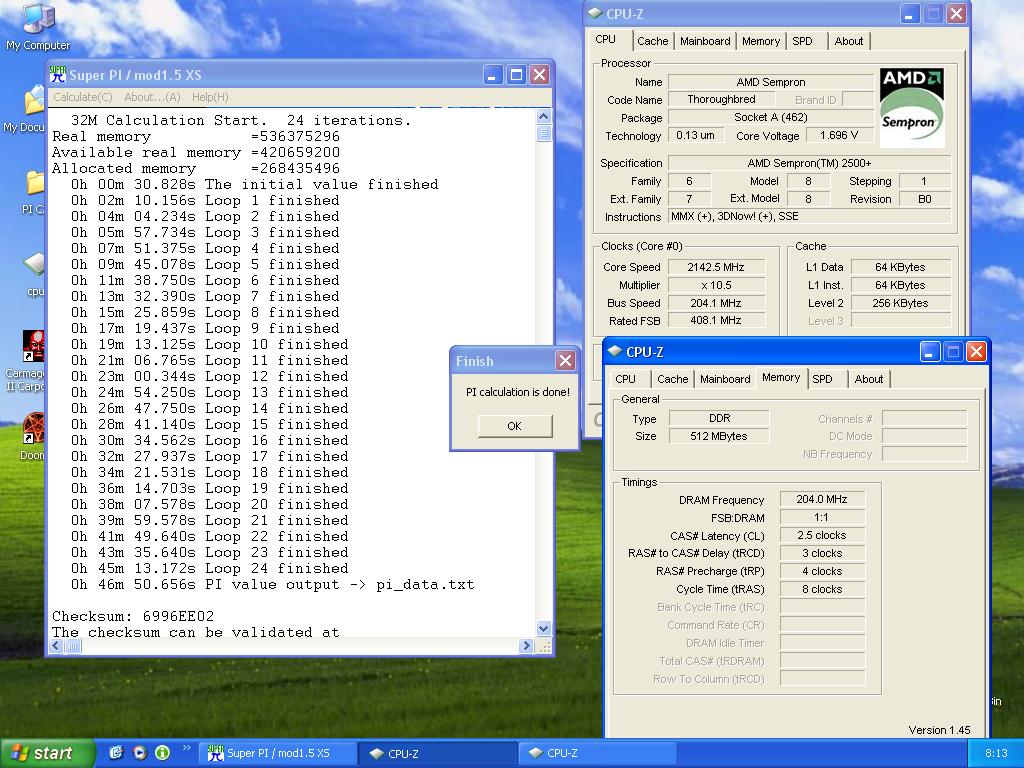Viewport: 1024px width, 768px height.
Task: Click Super PI vertical scrollbar up arrow
Action: 543,116
